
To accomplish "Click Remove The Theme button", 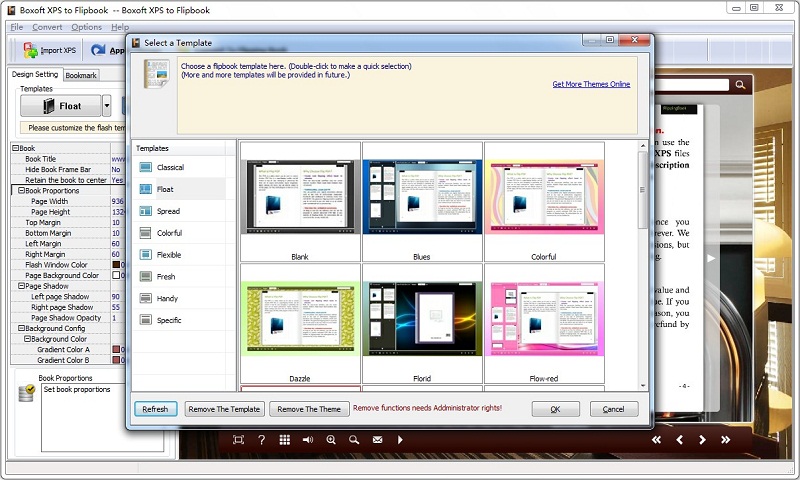I will [309, 409].
